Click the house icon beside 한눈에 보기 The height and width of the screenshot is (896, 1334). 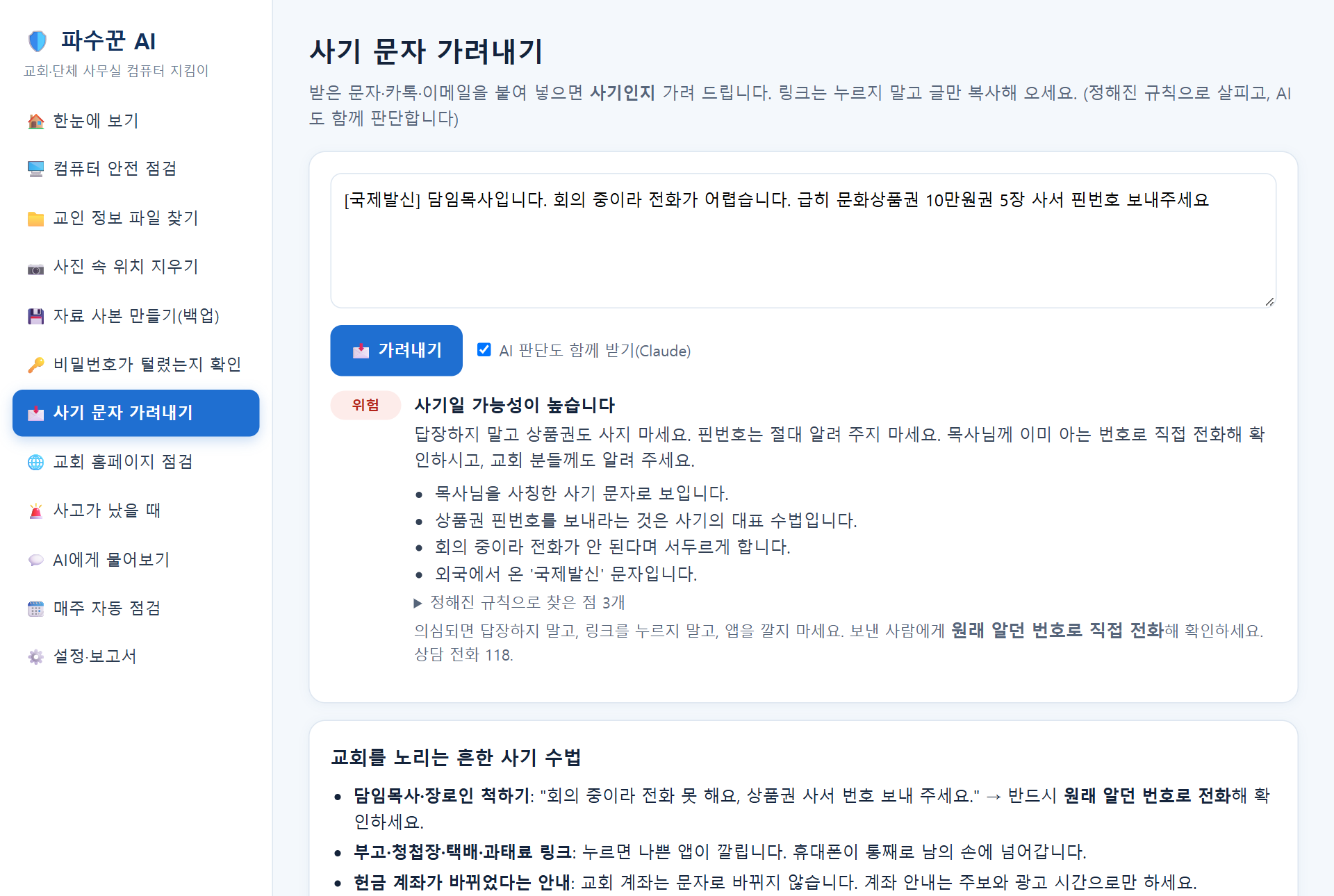[x=35, y=122]
